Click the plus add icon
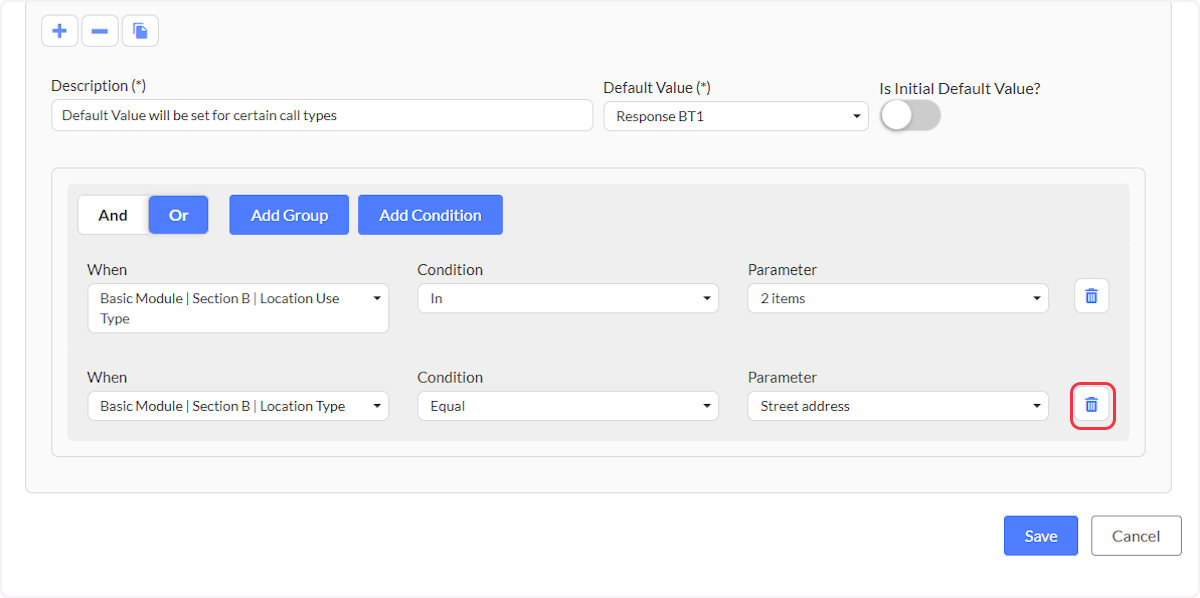1200x598 pixels. [x=60, y=31]
